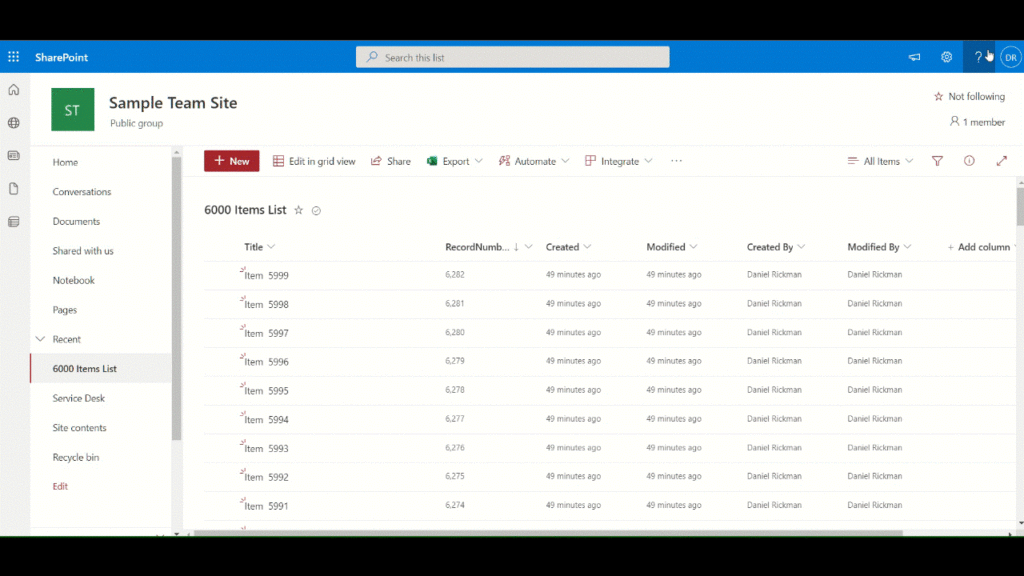The height and width of the screenshot is (576, 1024).
Task: Select the Home icon in left rail
Action: (x=13, y=90)
